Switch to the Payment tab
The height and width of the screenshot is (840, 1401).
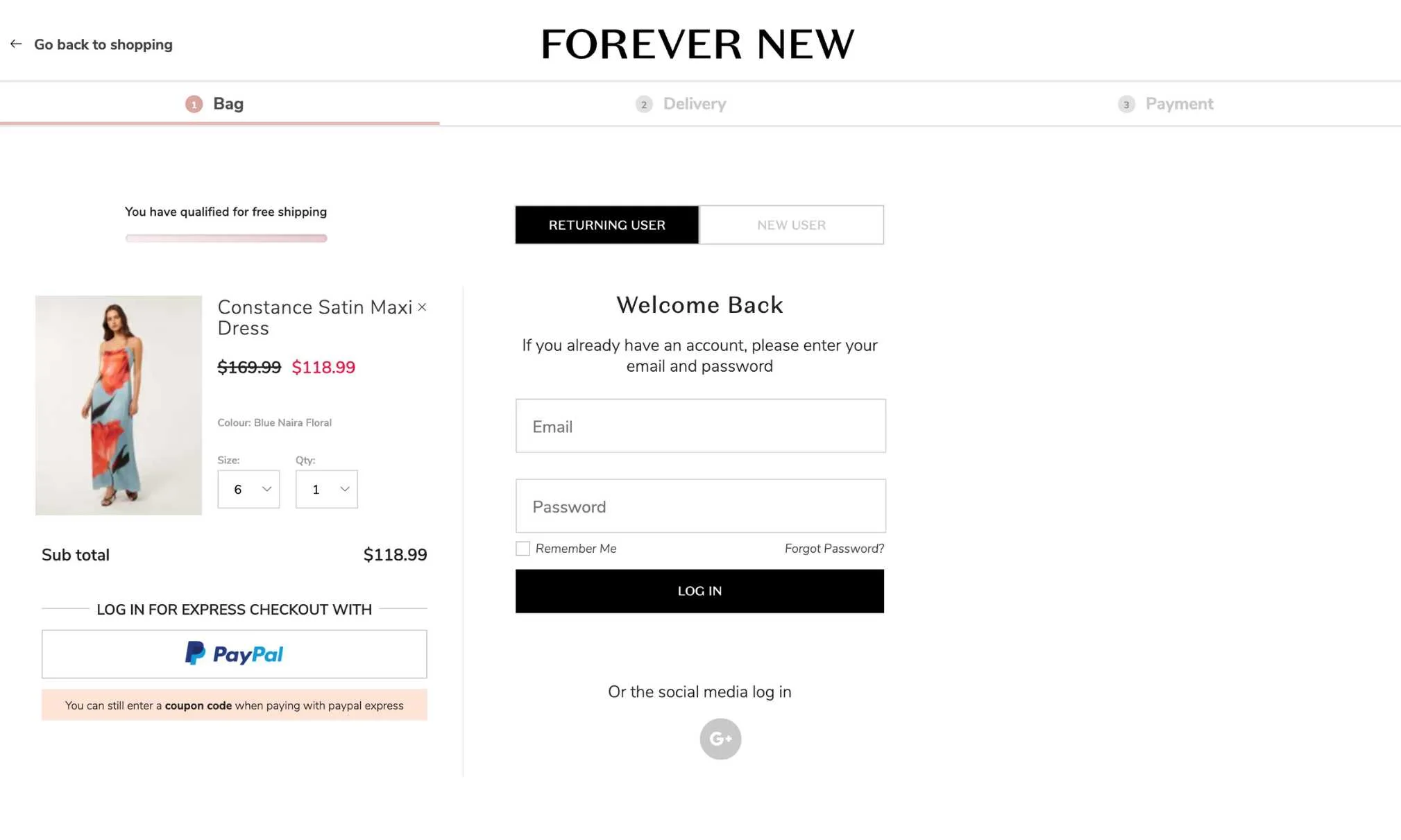pyautogui.click(x=1180, y=103)
